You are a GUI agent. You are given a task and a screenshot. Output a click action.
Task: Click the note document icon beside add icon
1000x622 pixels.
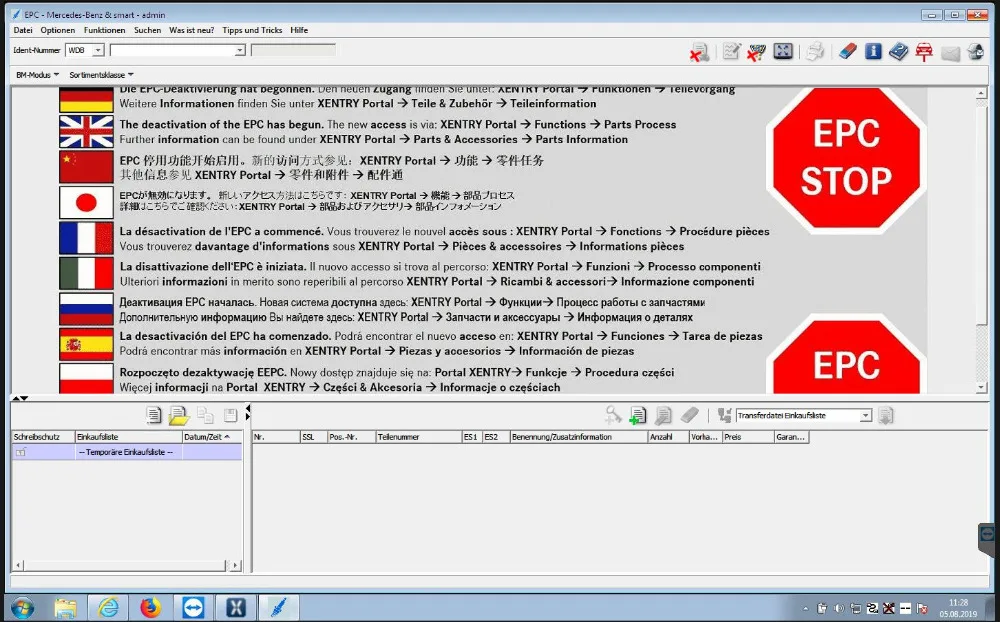tap(663, 415)
